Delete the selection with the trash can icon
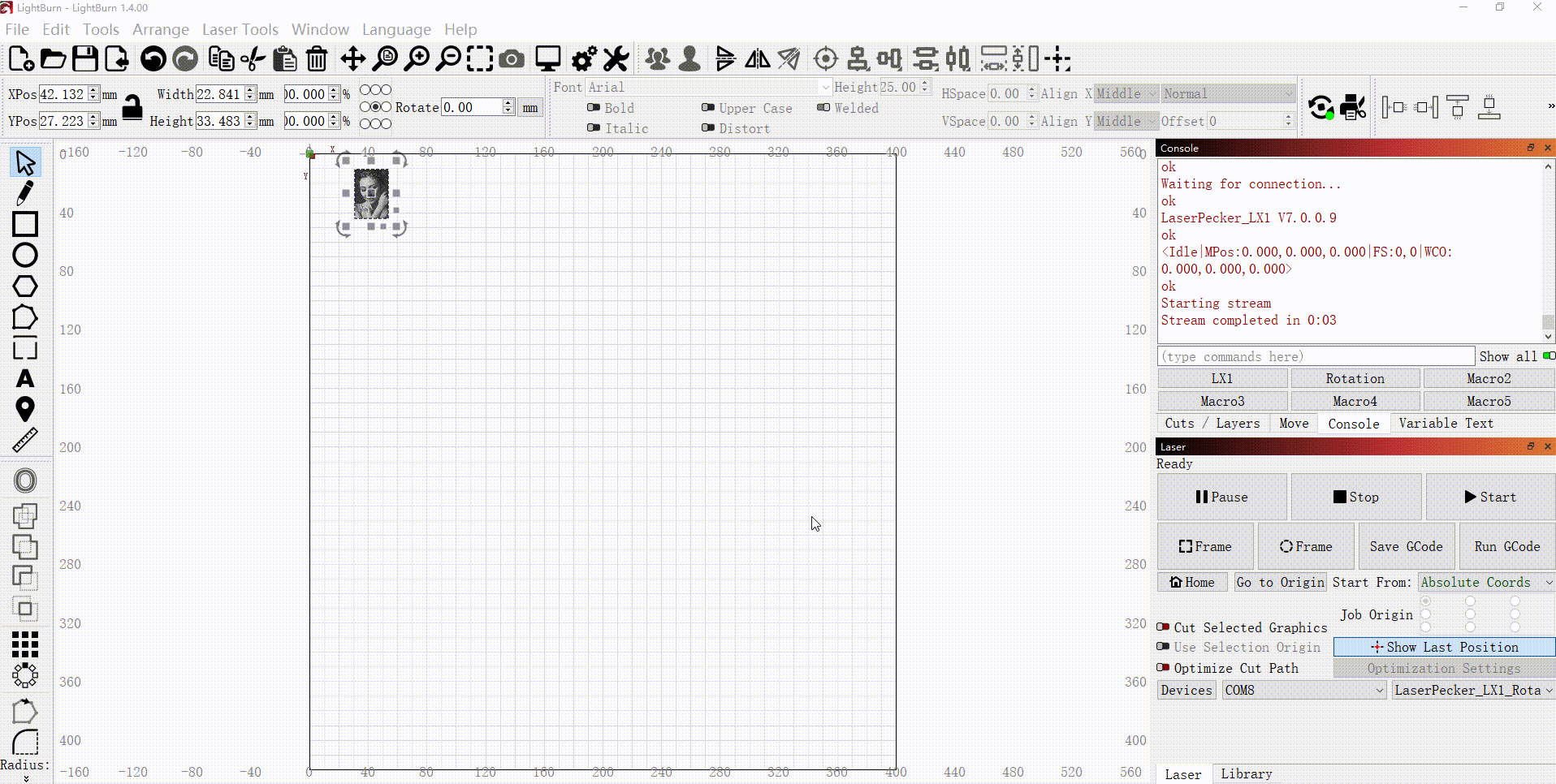 click(x=317, y=58)
